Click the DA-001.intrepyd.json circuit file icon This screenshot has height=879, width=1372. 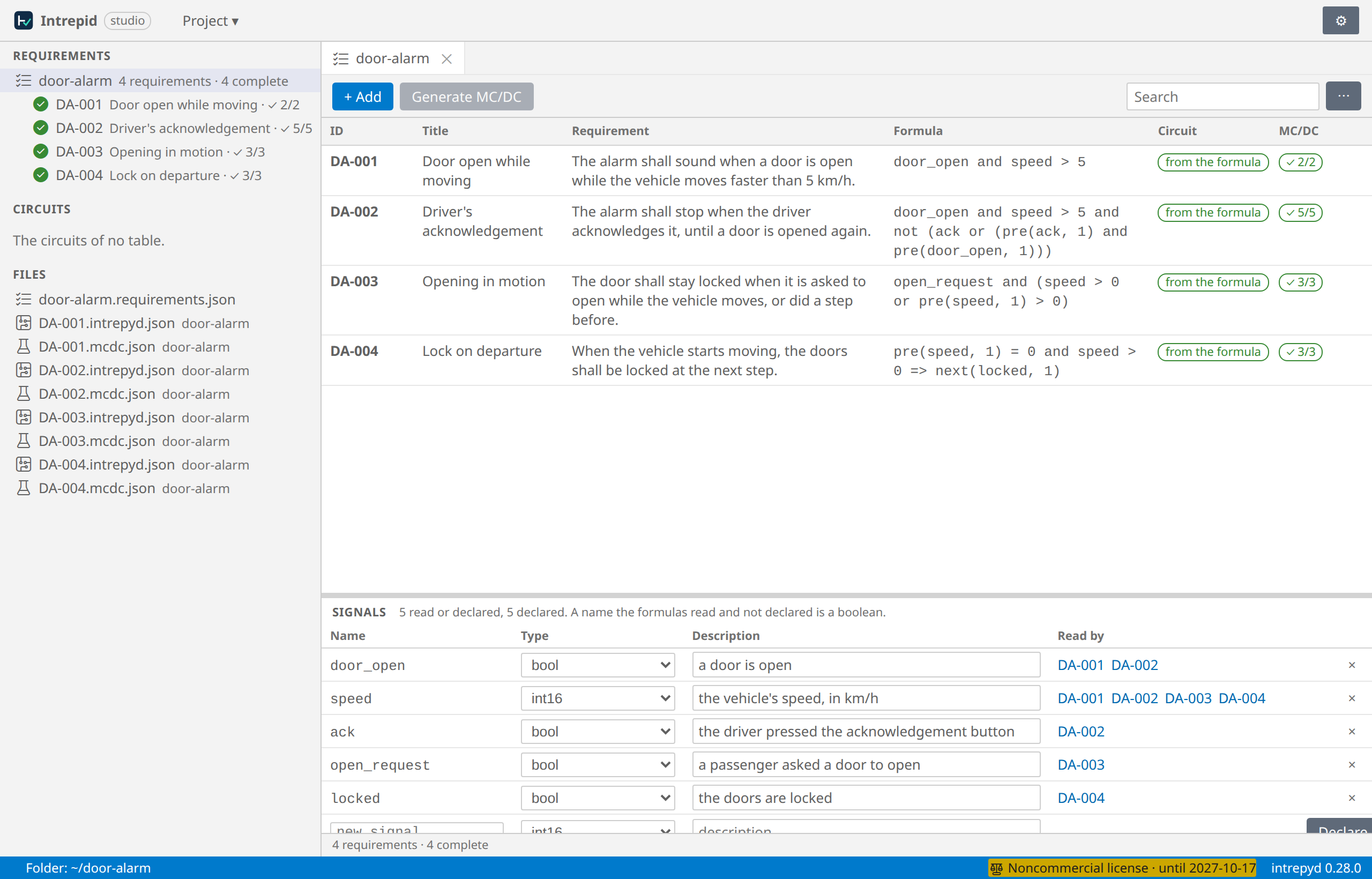[24, 323]
